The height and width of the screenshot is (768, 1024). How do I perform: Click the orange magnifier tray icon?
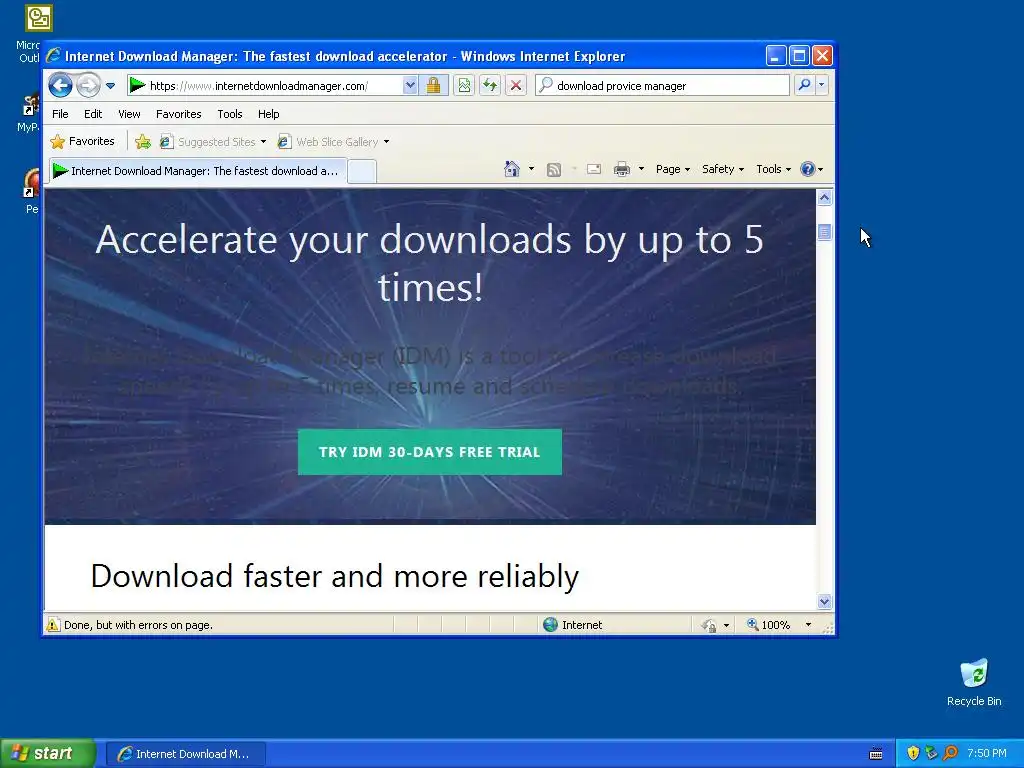point(950,754)
